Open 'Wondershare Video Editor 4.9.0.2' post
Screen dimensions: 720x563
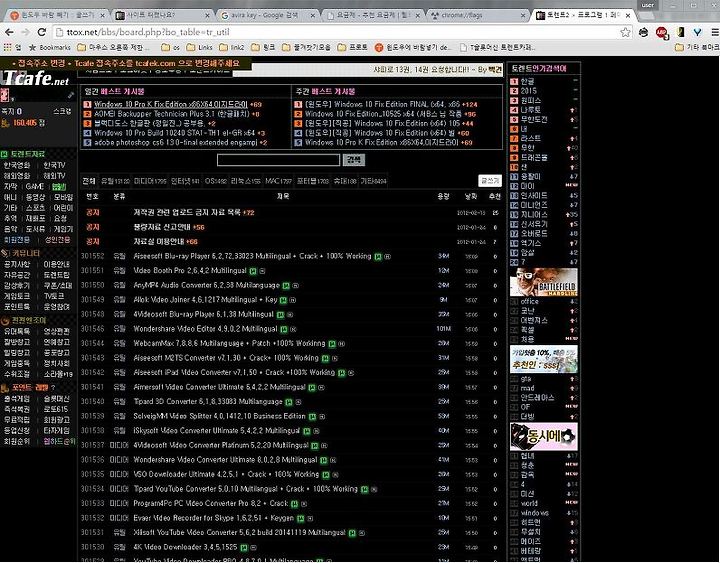click(x=205, y=329)
